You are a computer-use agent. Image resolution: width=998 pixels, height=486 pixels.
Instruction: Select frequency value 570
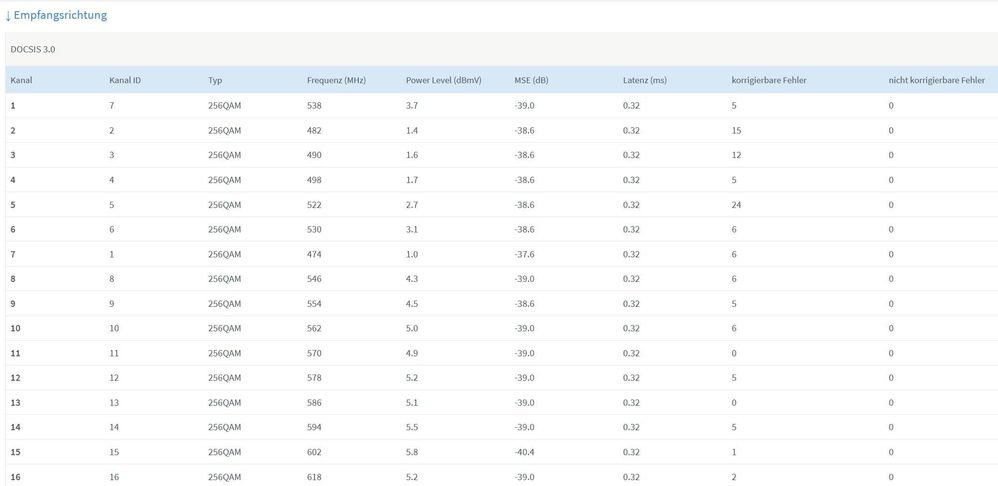point(314,354)
